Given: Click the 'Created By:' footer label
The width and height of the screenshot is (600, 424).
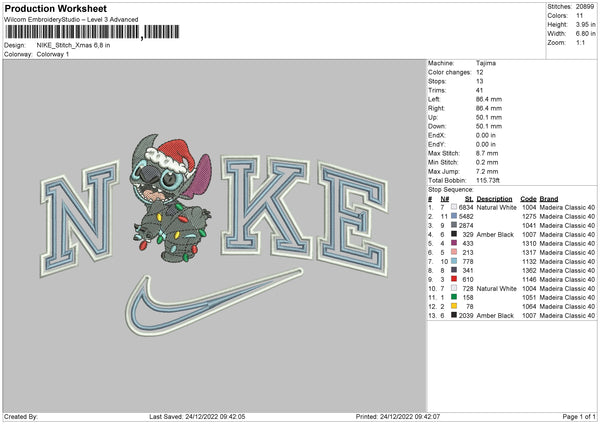Looking at the screenshot, I should [x=21, y=417].
